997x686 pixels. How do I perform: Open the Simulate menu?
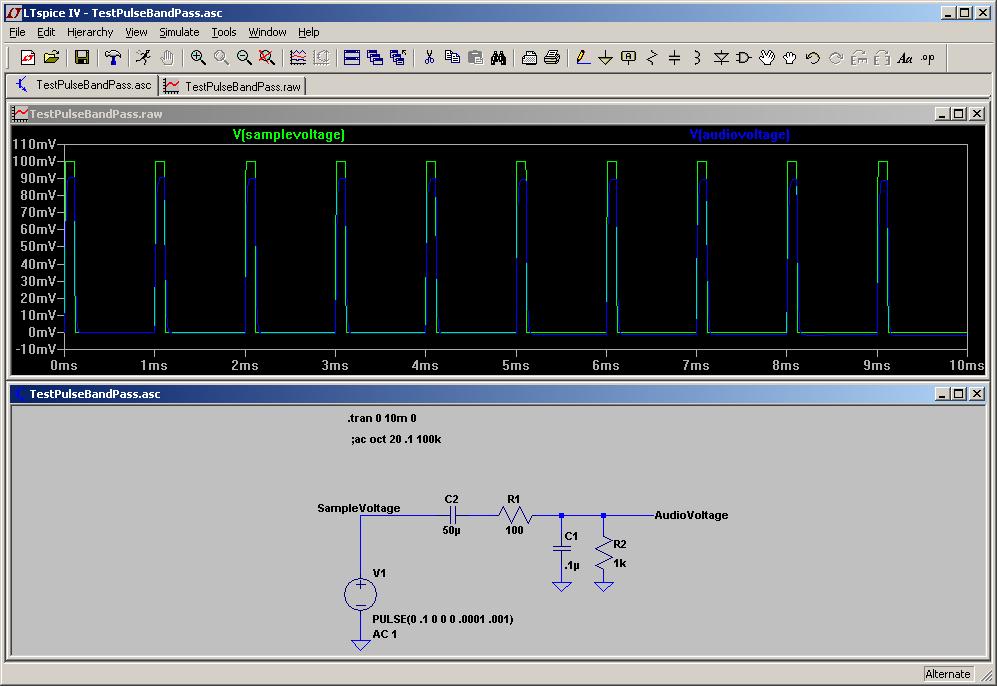179,32
